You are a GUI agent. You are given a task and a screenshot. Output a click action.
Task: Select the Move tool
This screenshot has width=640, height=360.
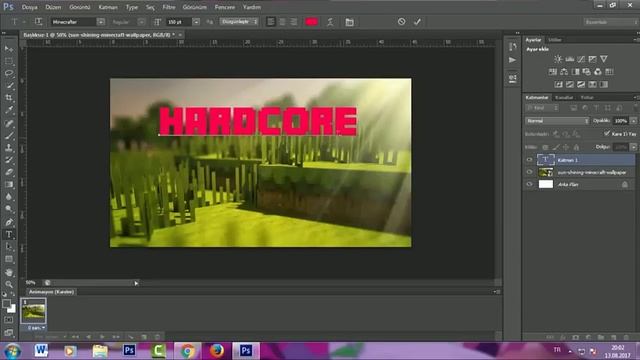[x=9, y=49]
